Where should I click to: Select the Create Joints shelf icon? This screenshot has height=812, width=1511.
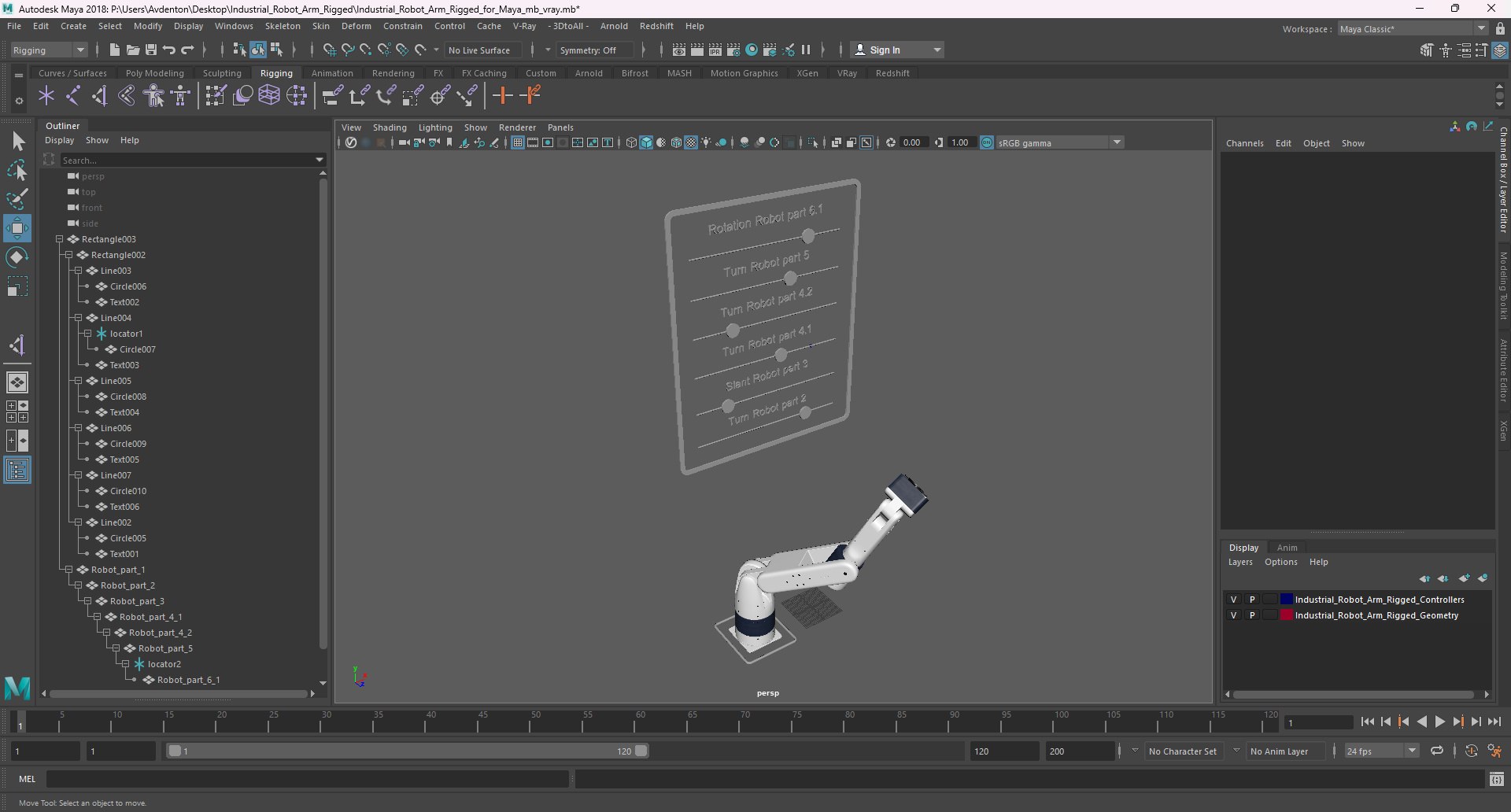[x=73, y=96]
